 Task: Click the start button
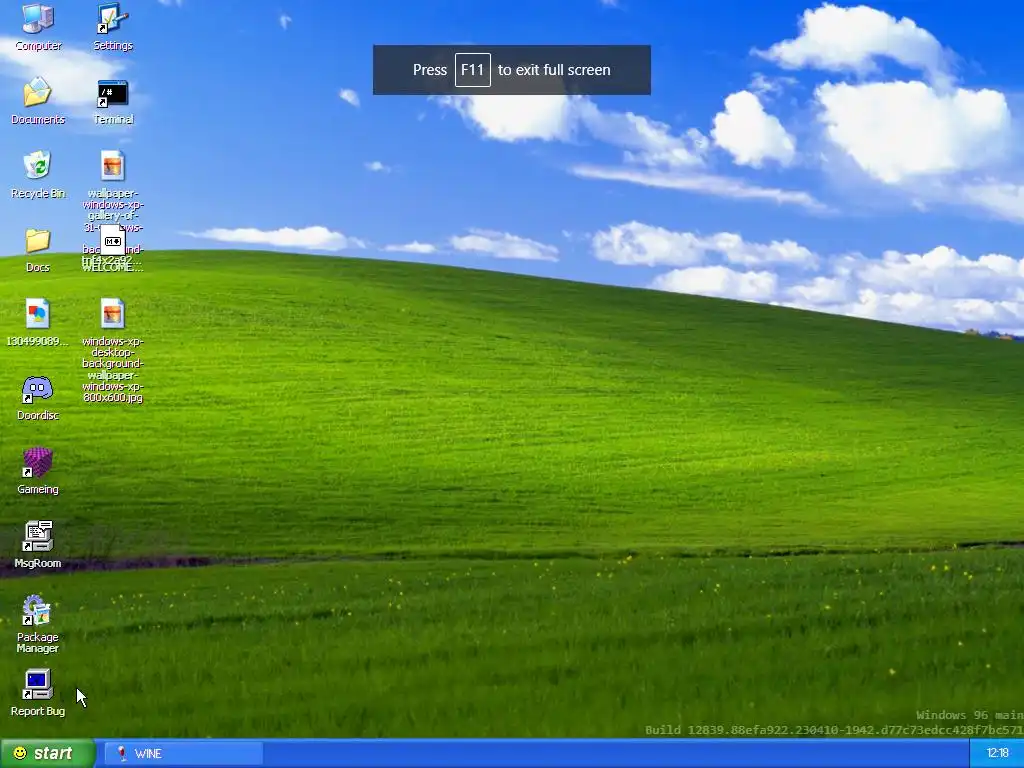47,754
